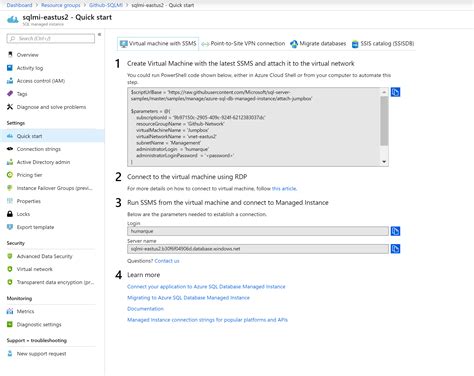Switch to SSIS catalog (SSISDB) tab
The image size is (474, 376).
tap(383, 44)
